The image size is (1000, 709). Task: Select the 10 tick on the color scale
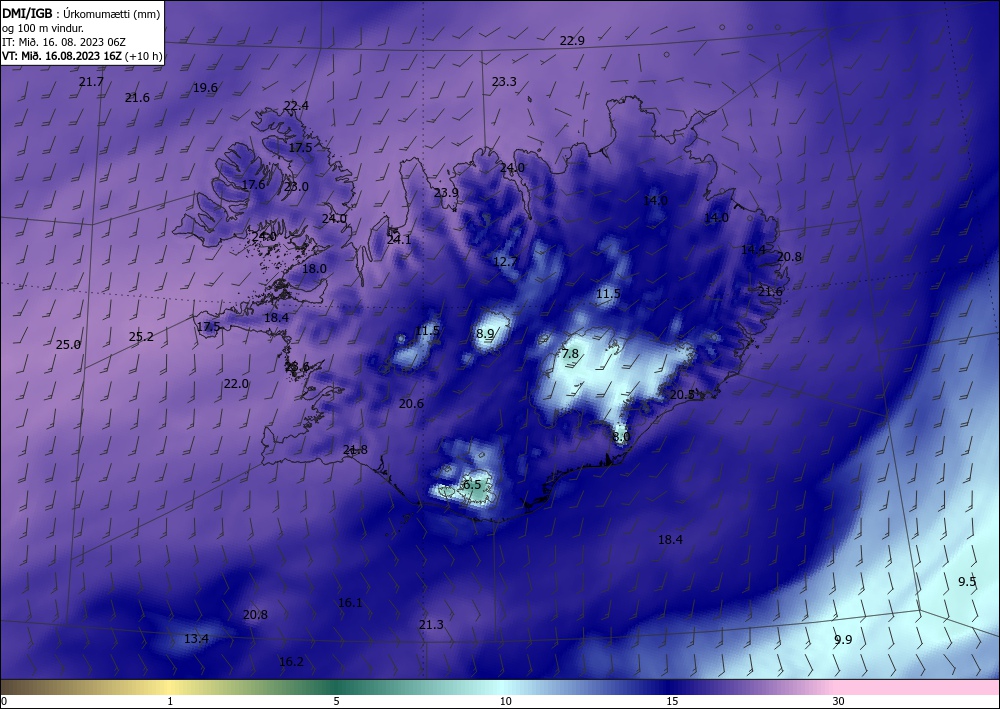pos(505,702)
